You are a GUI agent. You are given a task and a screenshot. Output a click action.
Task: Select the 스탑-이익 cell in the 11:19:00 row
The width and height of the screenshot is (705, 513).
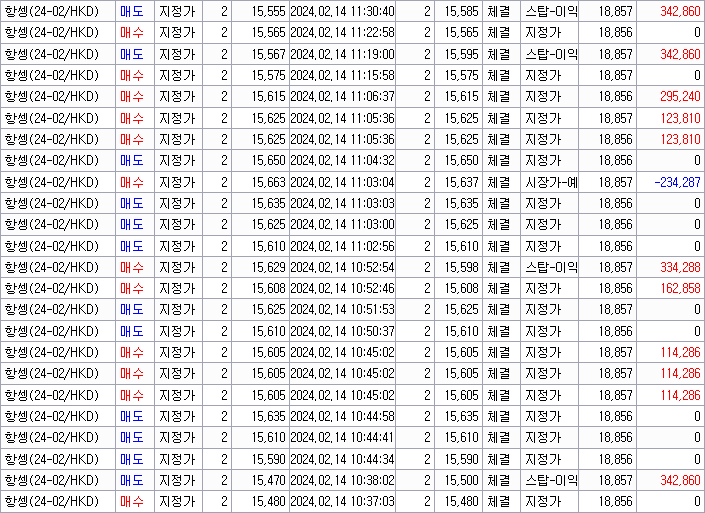click(551, 54)
